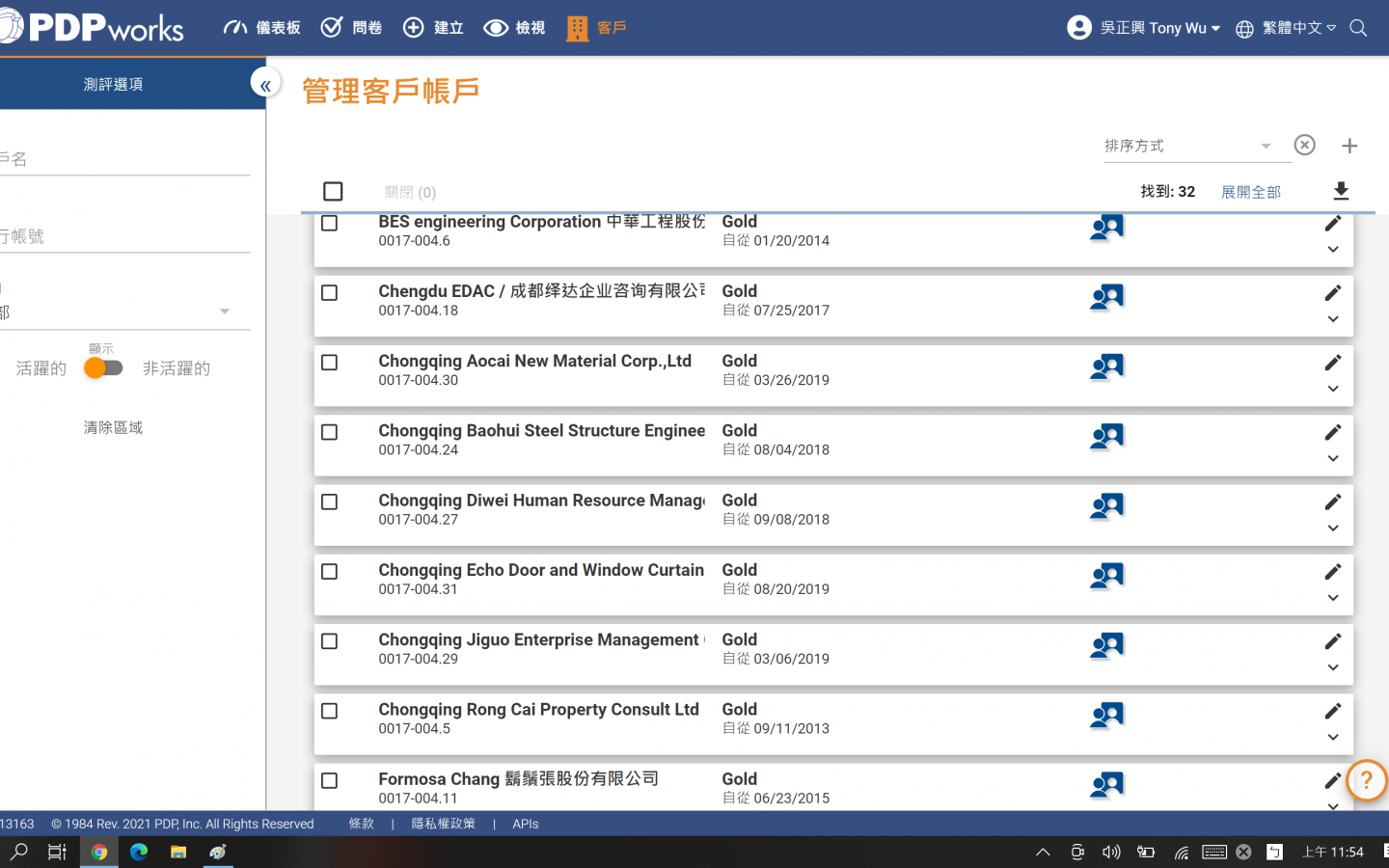Screen dimensions: 1389x868
Task: Click the 展開全部 link
Action: (1251, 192)
